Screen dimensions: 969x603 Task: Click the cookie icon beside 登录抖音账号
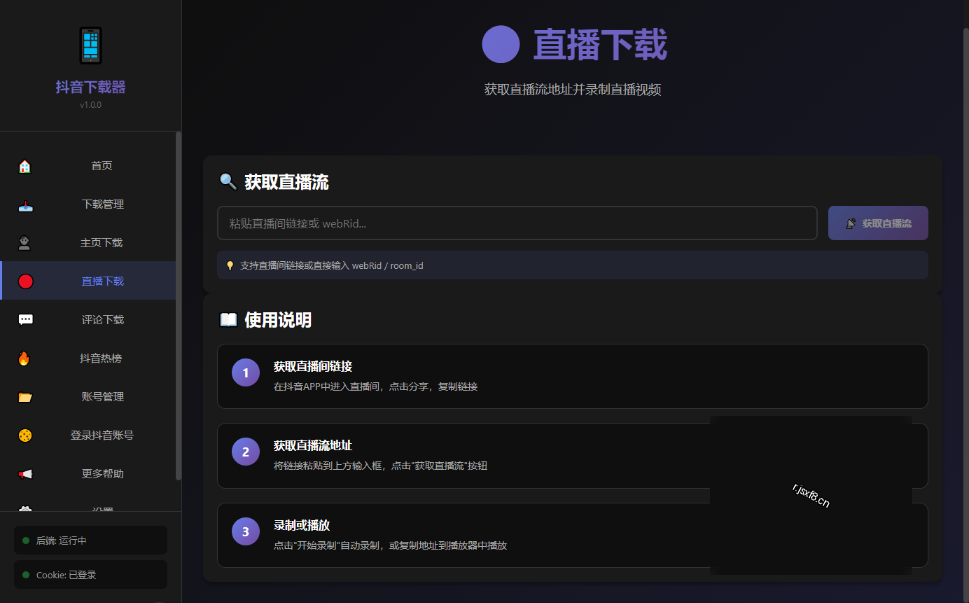pos(25,436)
